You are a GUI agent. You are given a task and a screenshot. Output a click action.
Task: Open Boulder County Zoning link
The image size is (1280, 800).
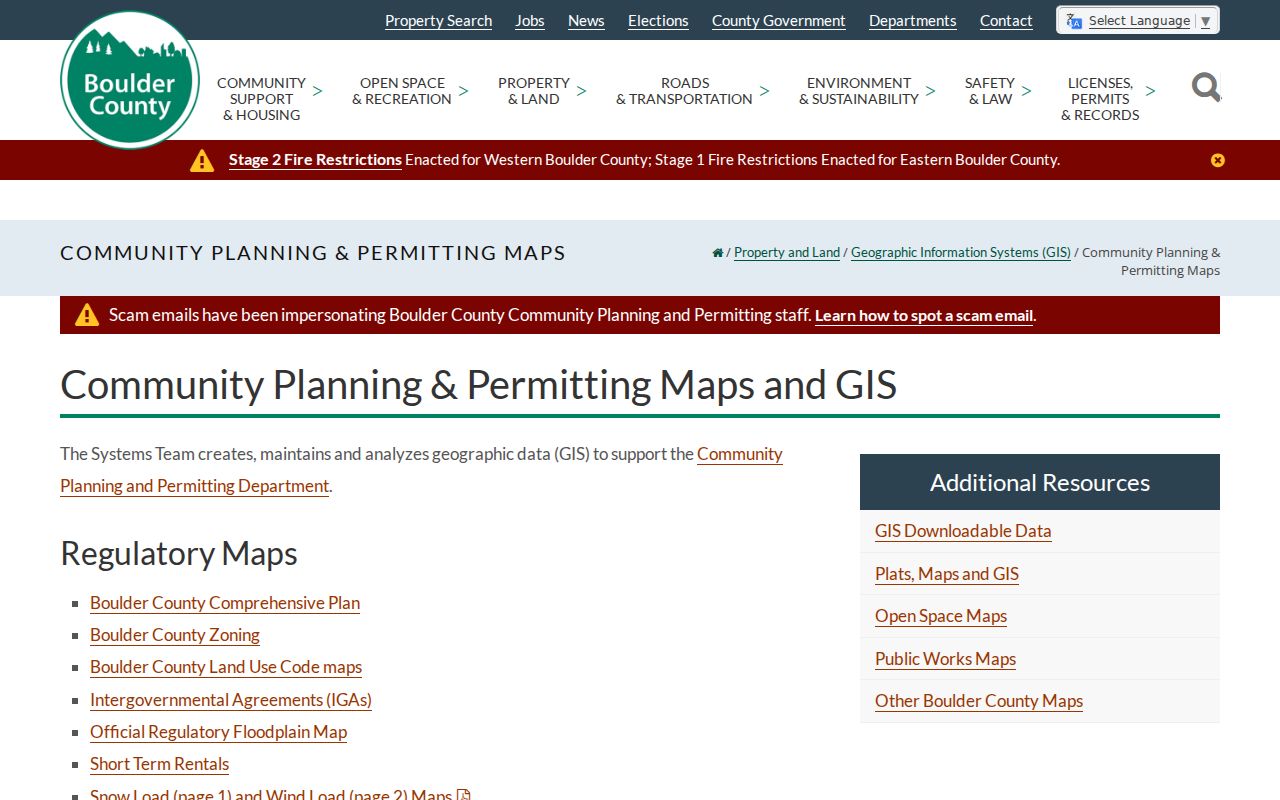[x=175, y=635]
